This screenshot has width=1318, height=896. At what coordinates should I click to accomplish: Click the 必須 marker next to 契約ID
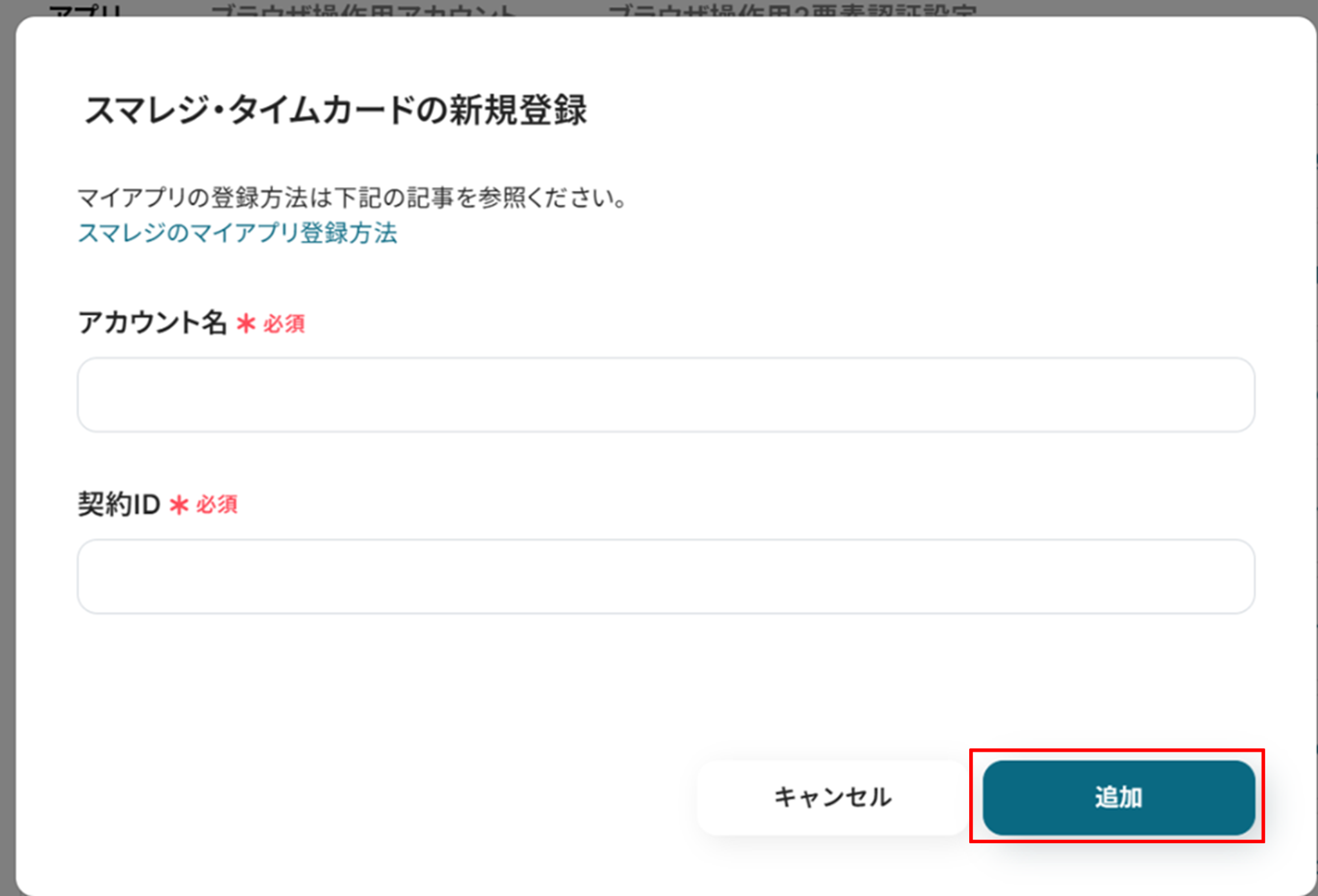pyautogui.click(x=217, y=505)
